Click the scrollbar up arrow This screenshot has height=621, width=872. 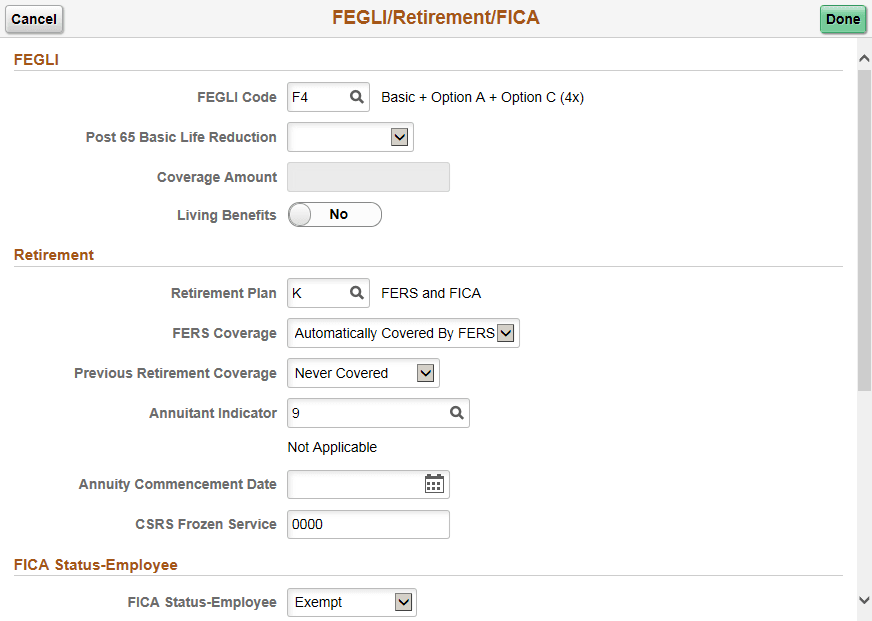pos(863,58)
